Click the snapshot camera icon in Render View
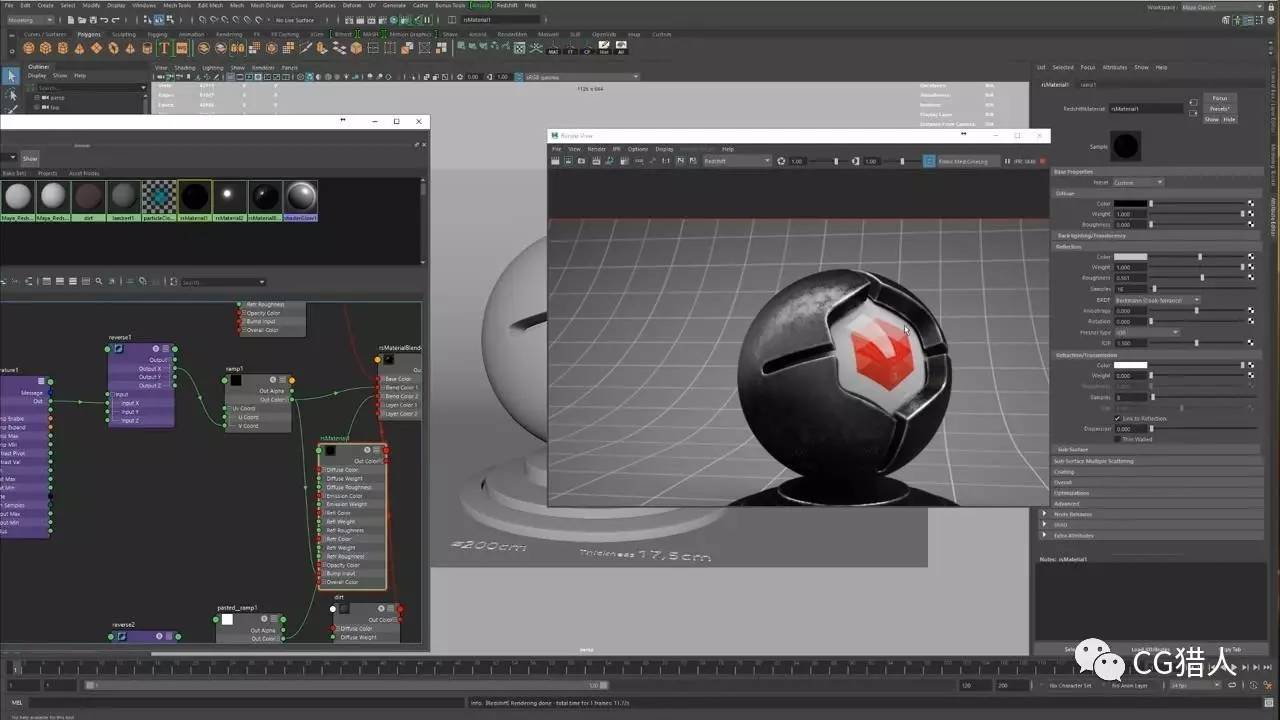The height and width of the screenshot is (720, 1280). point(582,161)
